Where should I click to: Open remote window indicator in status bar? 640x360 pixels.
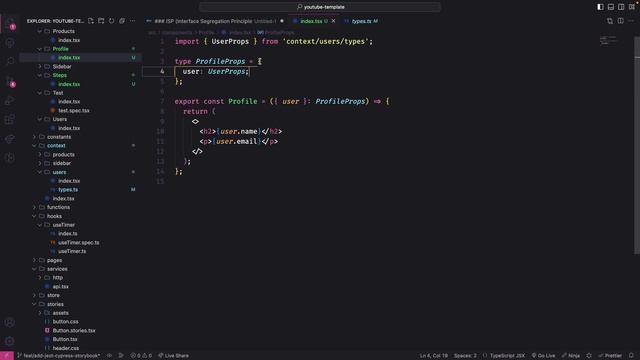[x=7, y=356]
